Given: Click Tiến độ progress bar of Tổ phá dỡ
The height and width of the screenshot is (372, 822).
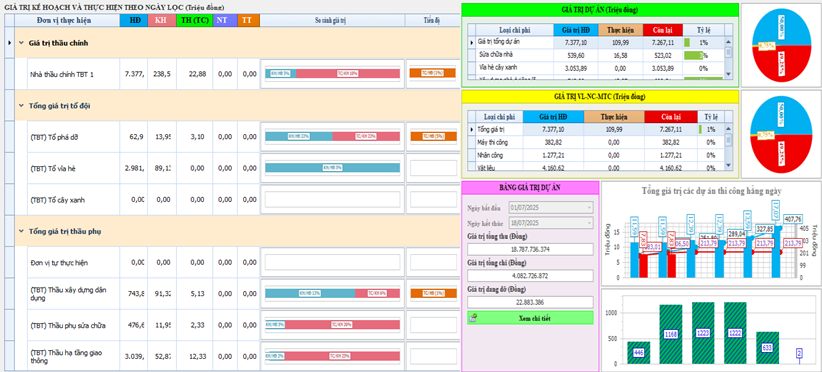Looking at the screenshot, I should click(433, 136).
